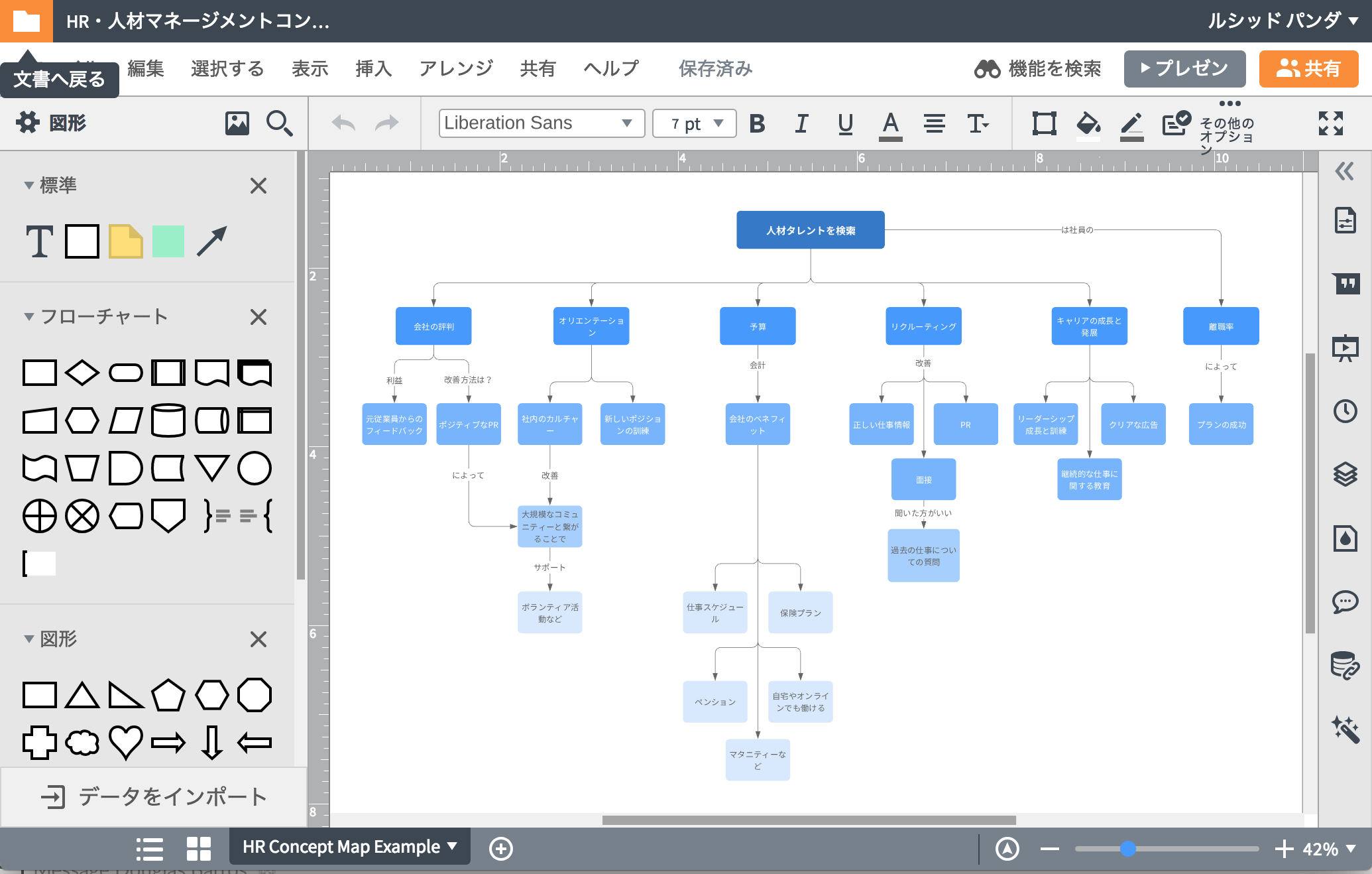Open the magic wand actions icon
This screenshot has width=1372, height=874.
1345,729
